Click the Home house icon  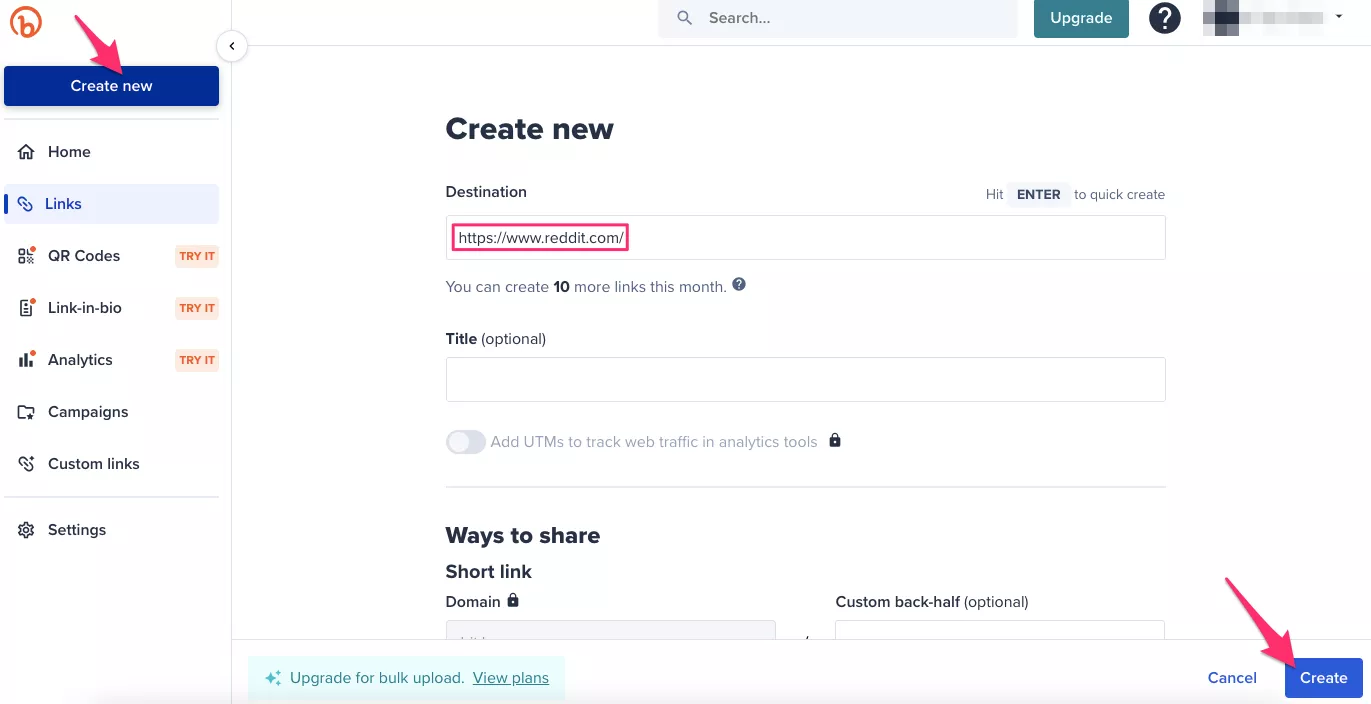[x=27, y=152]
